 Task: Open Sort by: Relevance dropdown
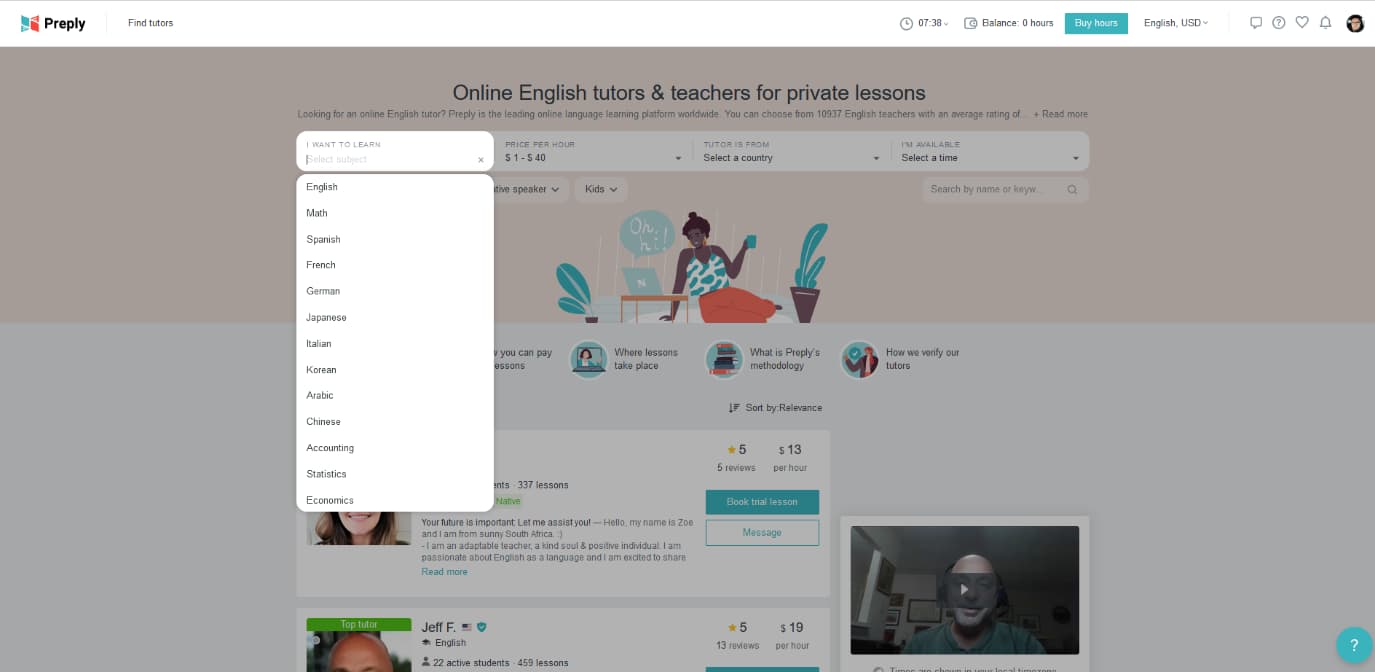click(x=775, y=408)
